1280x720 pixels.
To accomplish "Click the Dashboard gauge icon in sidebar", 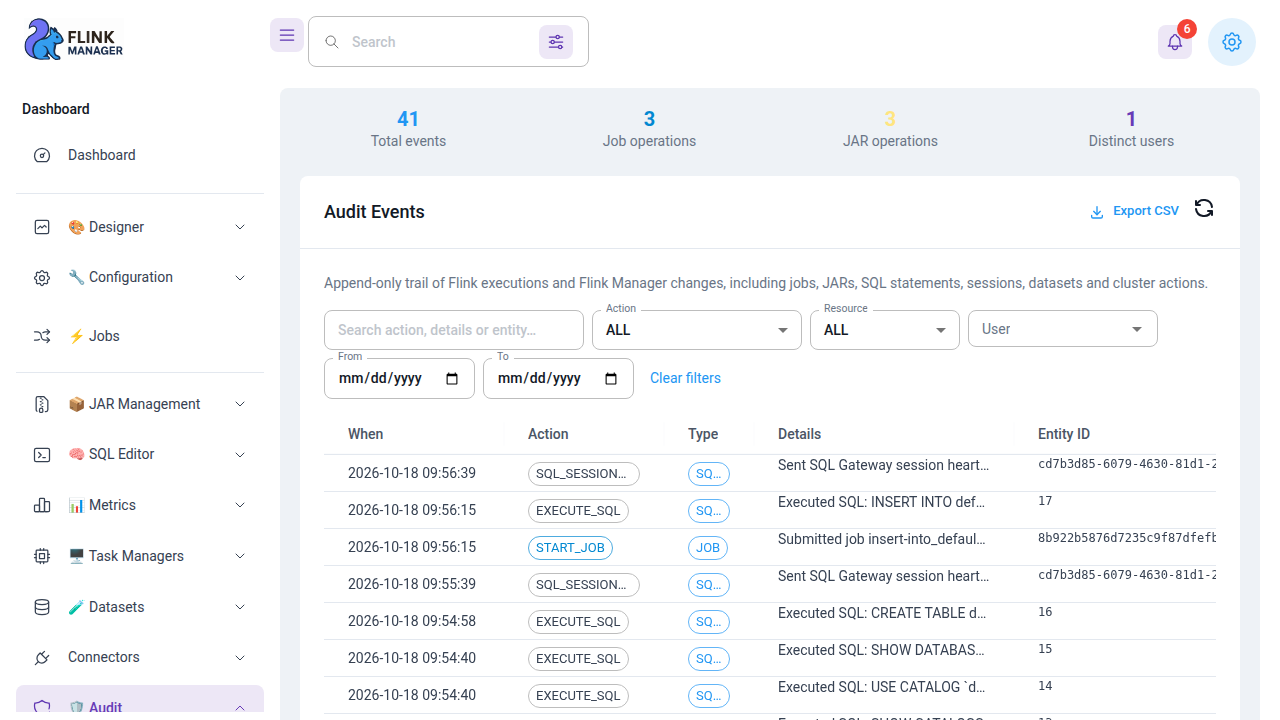I will [42, 155].
